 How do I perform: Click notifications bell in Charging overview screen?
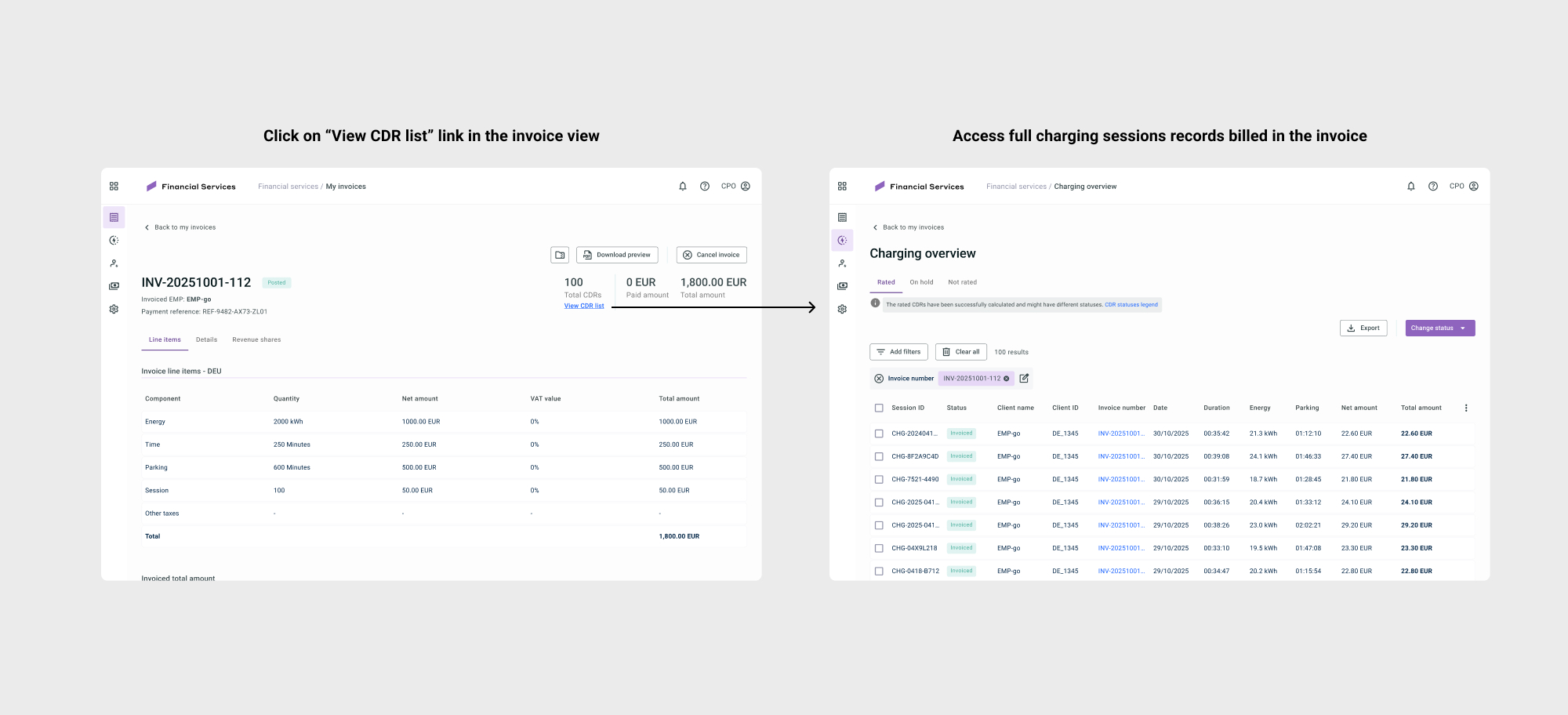point(1411,187)
